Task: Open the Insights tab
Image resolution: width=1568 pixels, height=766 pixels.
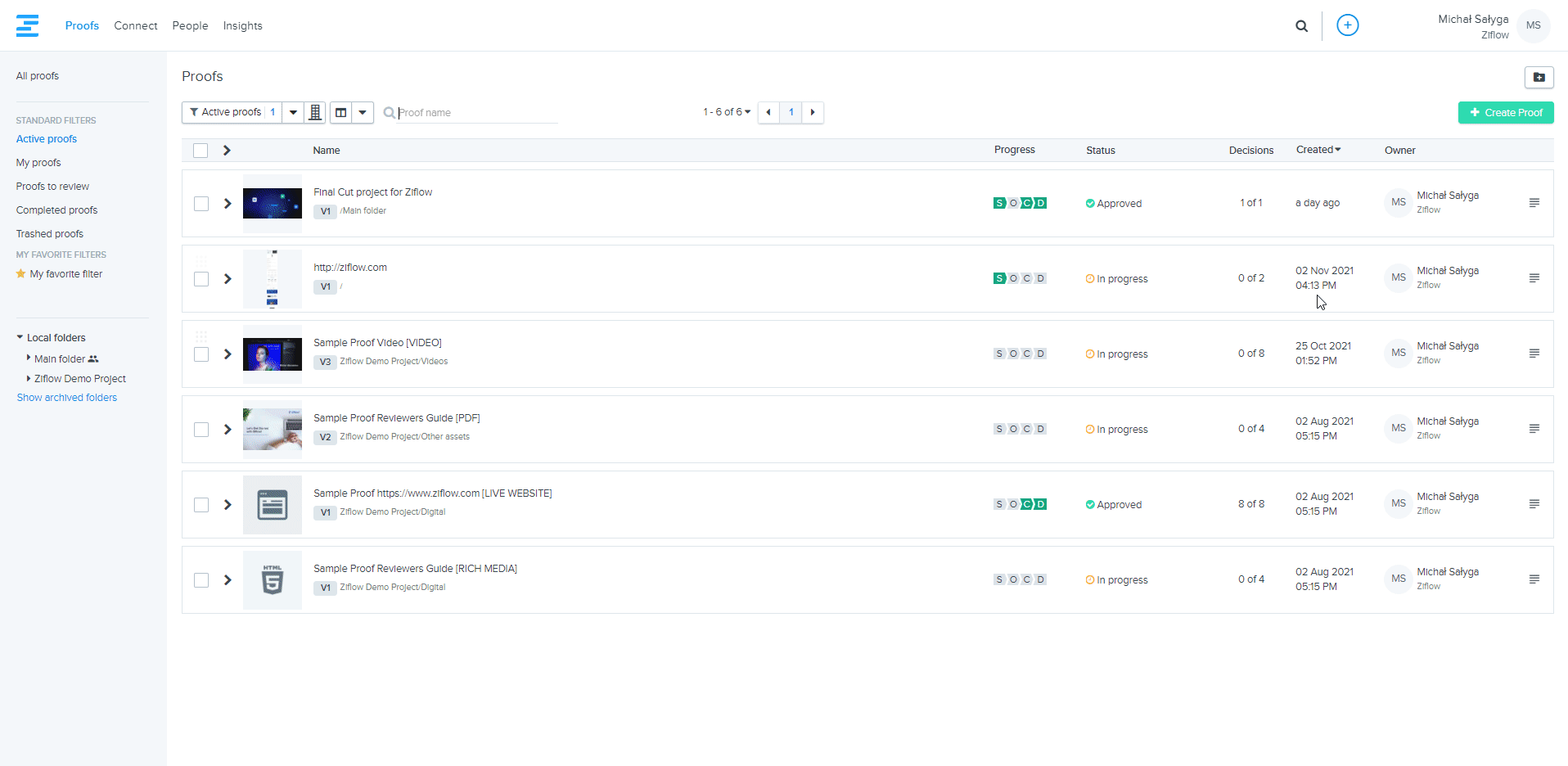Action: (x=242, y=26)
